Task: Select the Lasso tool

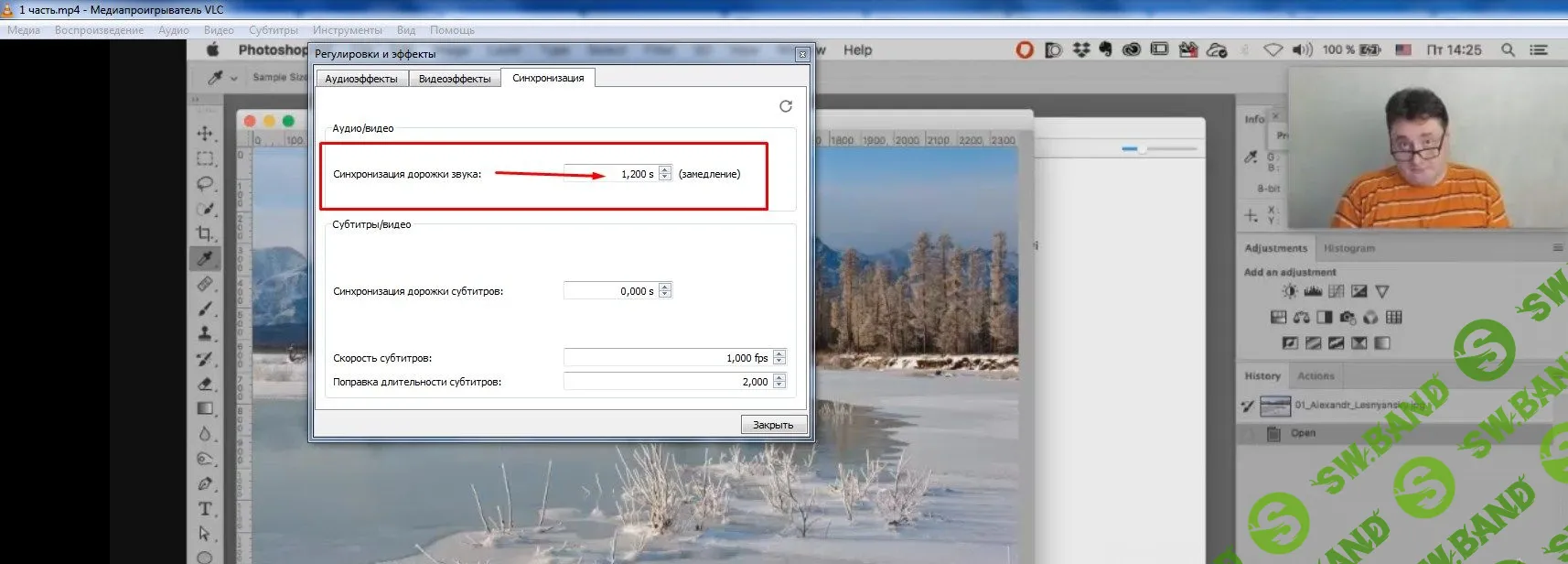Action: (205, 184)
